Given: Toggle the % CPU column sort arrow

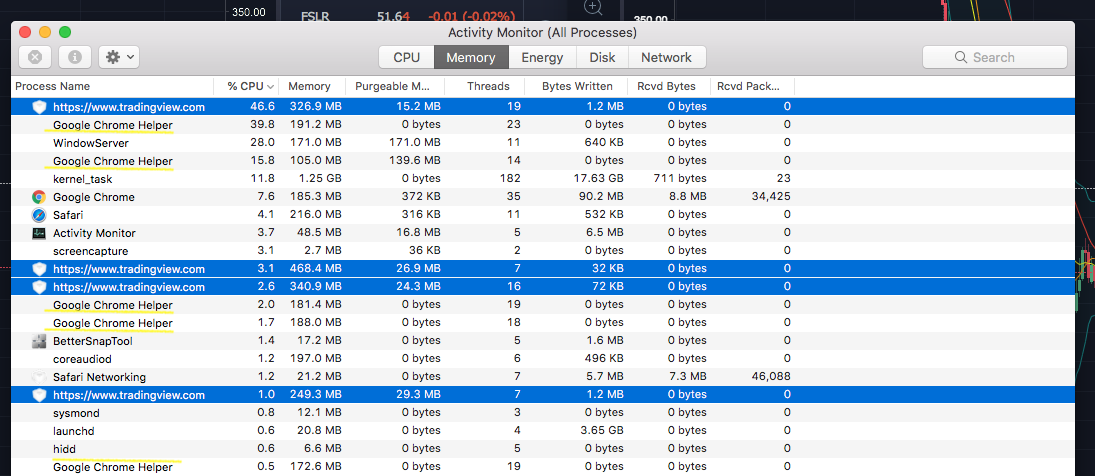Looking at the screenshot, I should tap(270, 87).
